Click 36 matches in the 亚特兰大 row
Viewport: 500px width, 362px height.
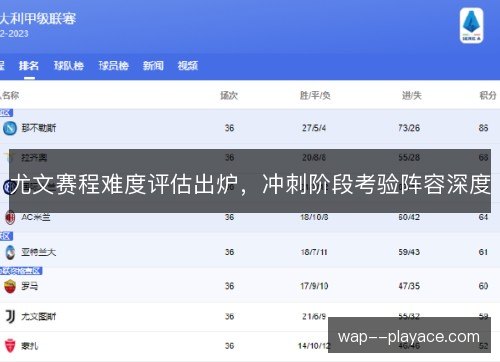229,252
